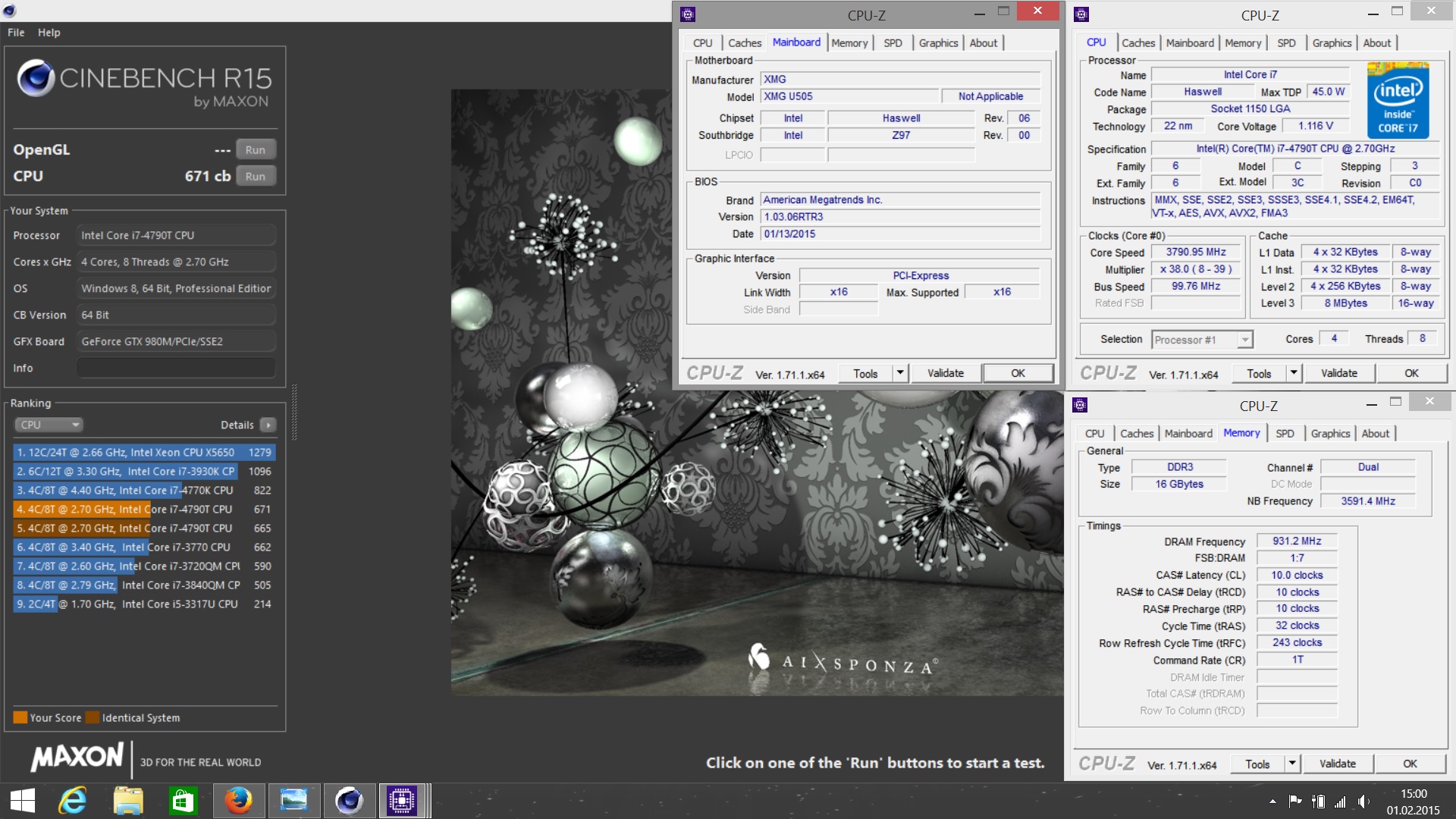1456x819 pixels.
Task: Select ranking row i7-3770 score 662
Action: [x=144, y=547]
